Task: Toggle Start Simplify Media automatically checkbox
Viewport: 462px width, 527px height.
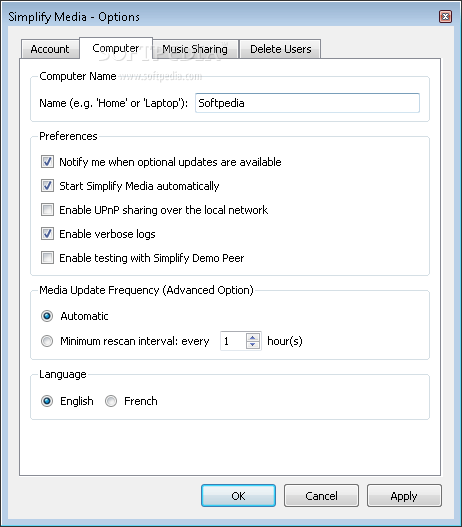Action: (47, 186)
